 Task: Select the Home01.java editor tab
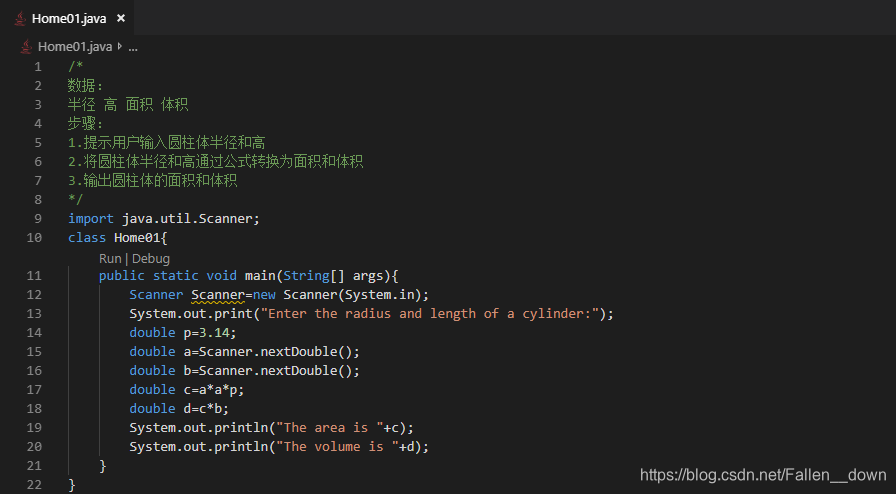click(x=67, y=18)
